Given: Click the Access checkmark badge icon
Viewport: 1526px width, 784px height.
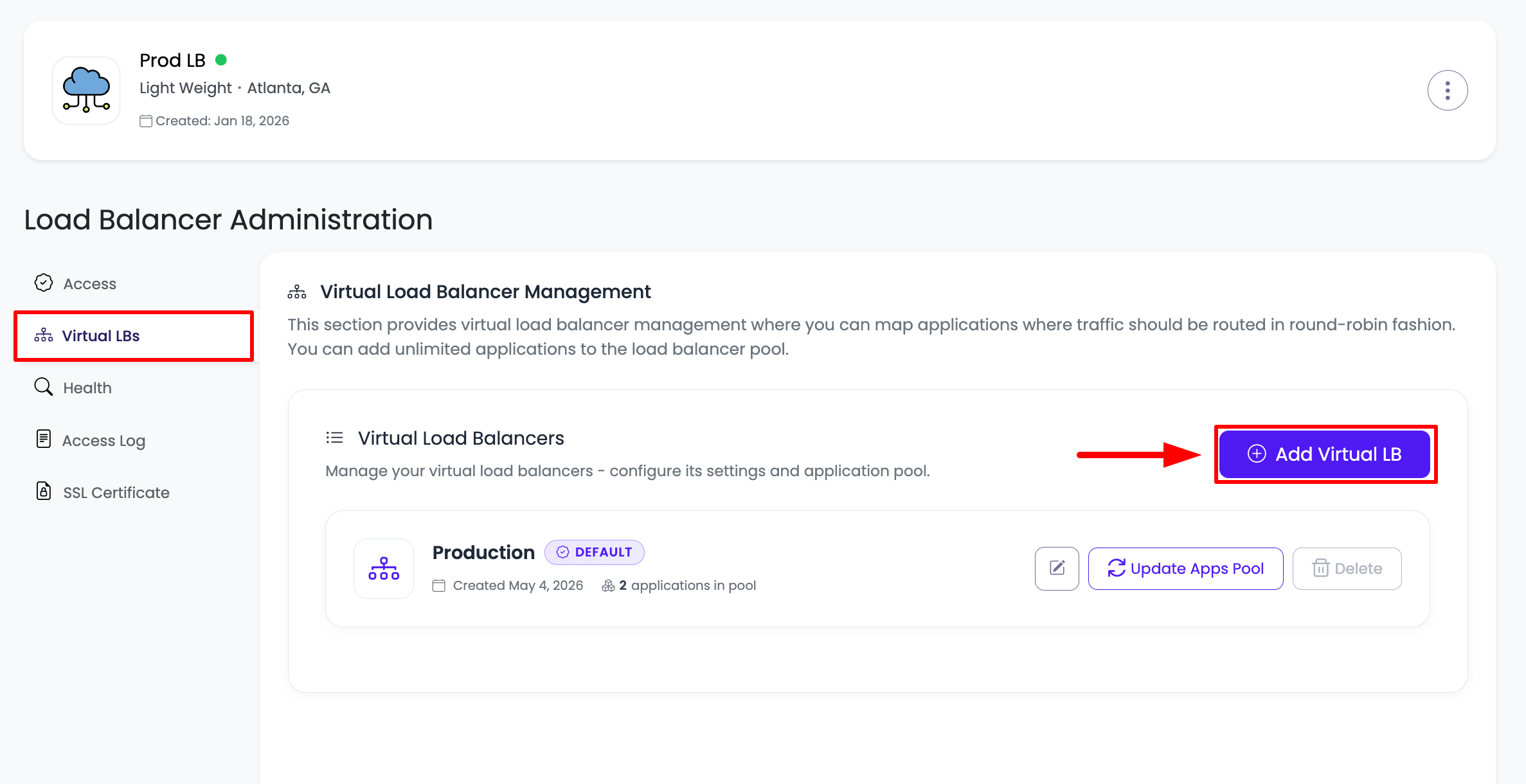Looking at the screenshot, I should (44, 283).
